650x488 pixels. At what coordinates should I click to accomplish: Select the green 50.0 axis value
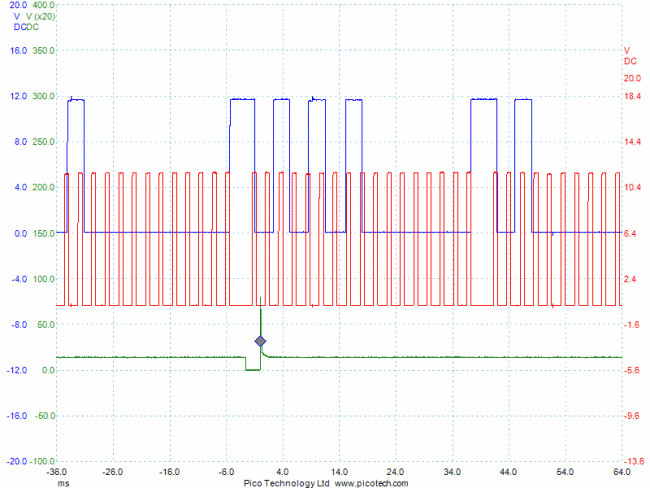point(45,325)
